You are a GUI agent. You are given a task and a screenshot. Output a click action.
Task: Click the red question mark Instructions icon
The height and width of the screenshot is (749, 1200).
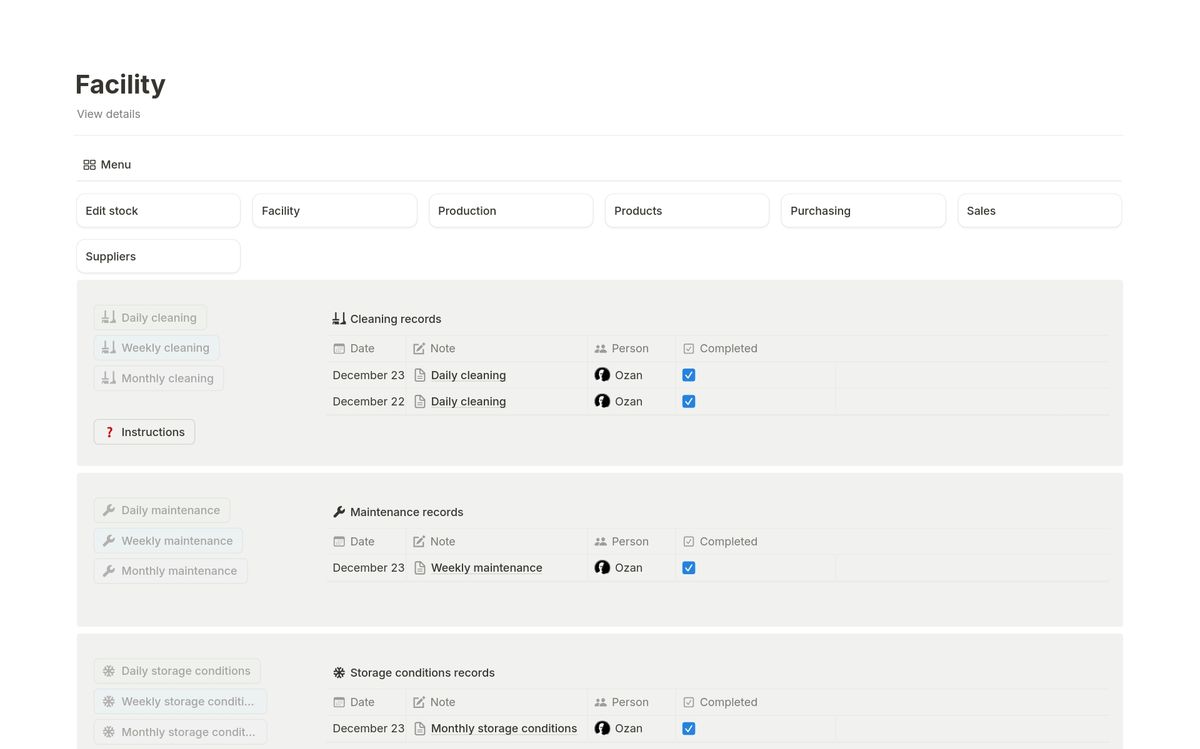coord(110,432)
